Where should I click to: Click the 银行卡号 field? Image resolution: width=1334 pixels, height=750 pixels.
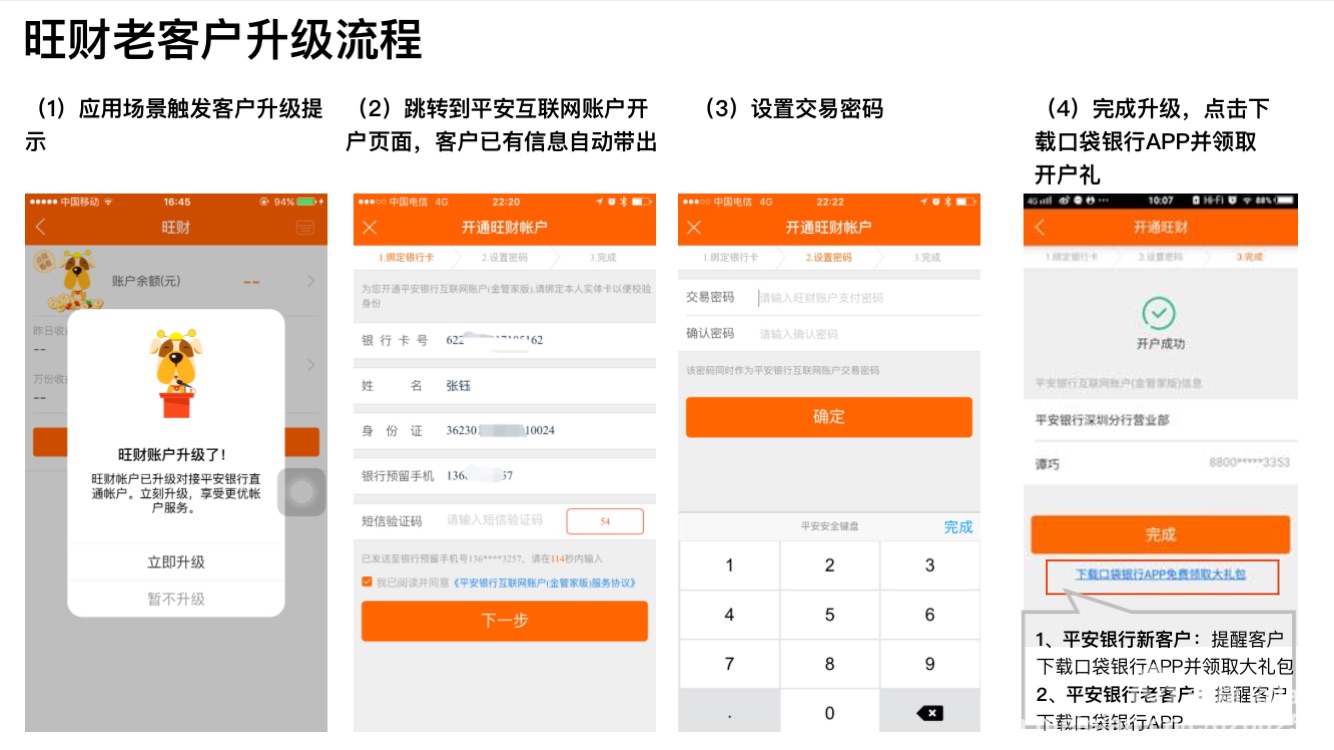click(x=504, y=340)
